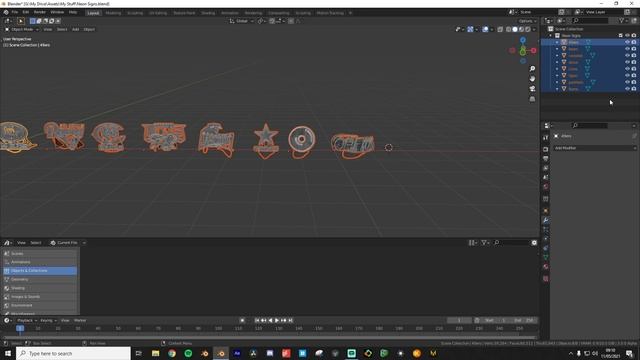Click the red X axis on navigation gizmo
Image resolution: width=640 pixels, height=360 pixels.
coord(533,50)
